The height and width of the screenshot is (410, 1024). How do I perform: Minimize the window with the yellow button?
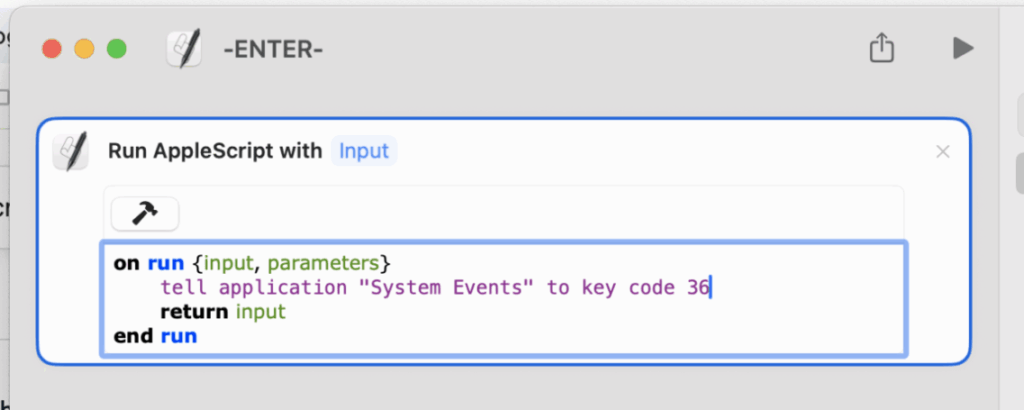click(84, 49)
